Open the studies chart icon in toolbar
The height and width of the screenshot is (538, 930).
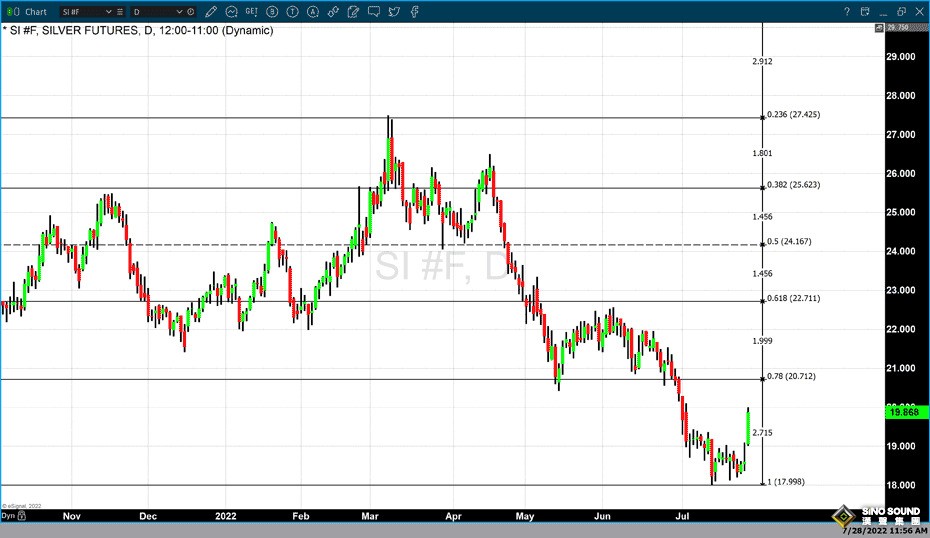click(x=231, y=12)
